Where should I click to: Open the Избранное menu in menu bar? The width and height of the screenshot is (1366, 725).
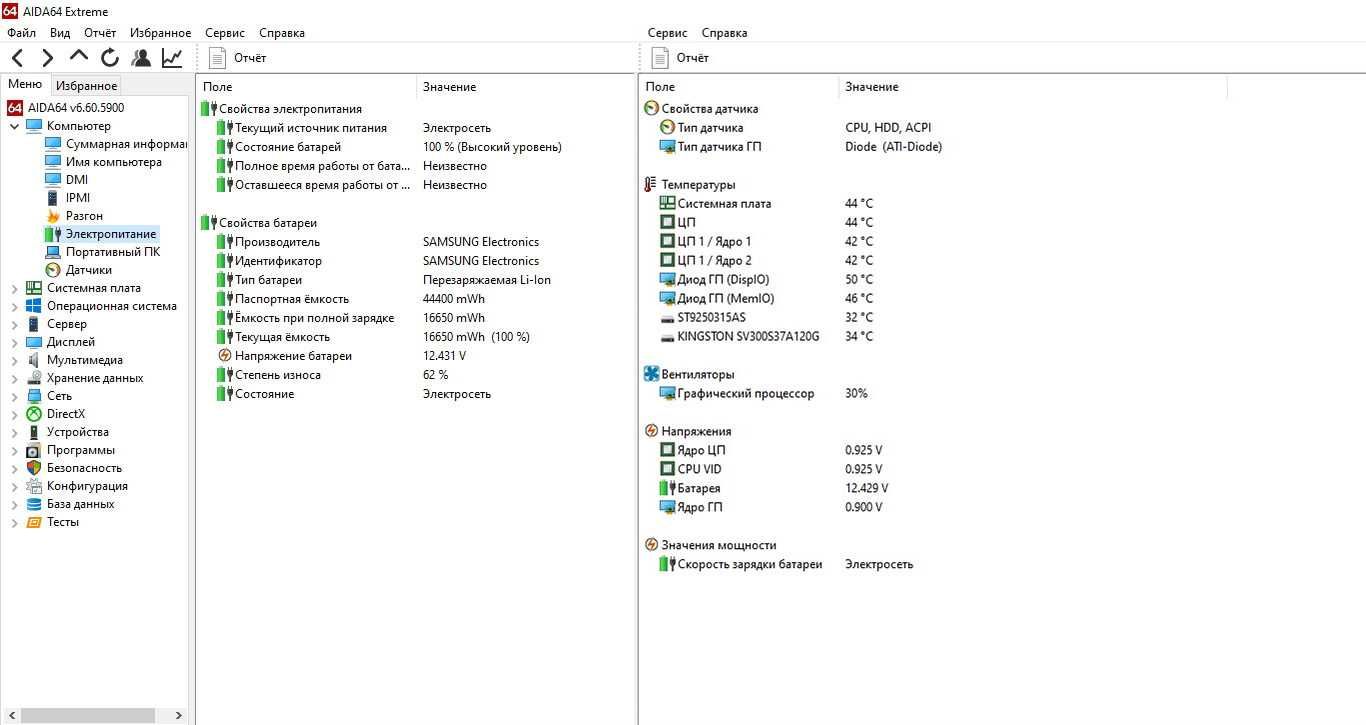tap(160, 33)
